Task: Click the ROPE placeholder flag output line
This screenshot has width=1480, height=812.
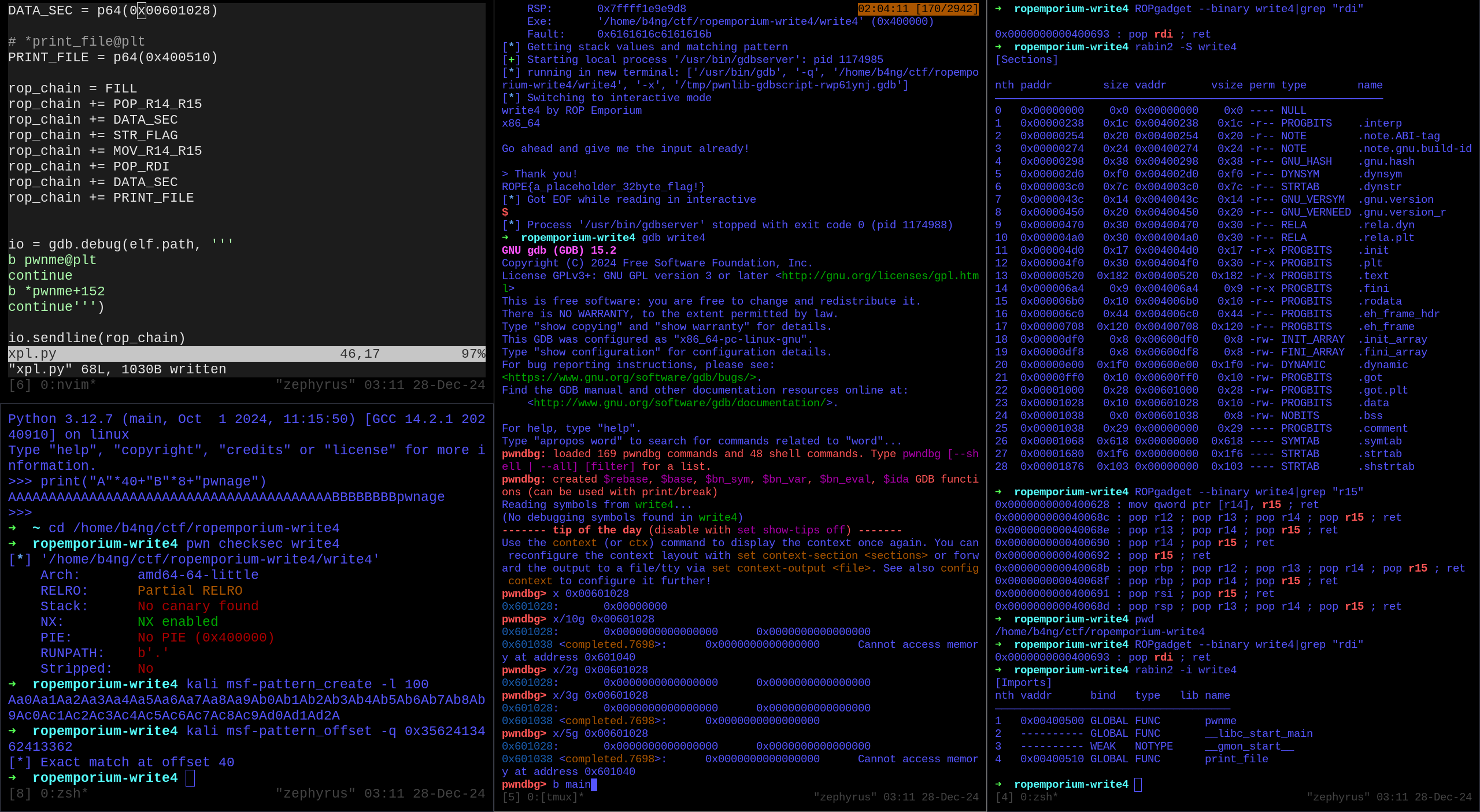Action: pos(603,187)
